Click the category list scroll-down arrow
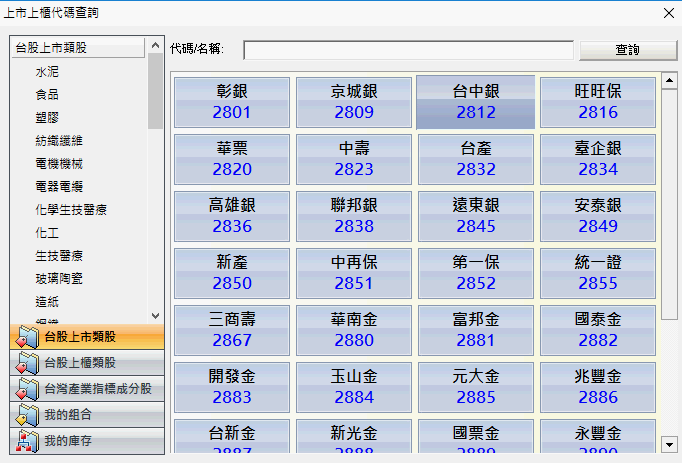Viewport: 682px width, 463px height. (155, 315)
